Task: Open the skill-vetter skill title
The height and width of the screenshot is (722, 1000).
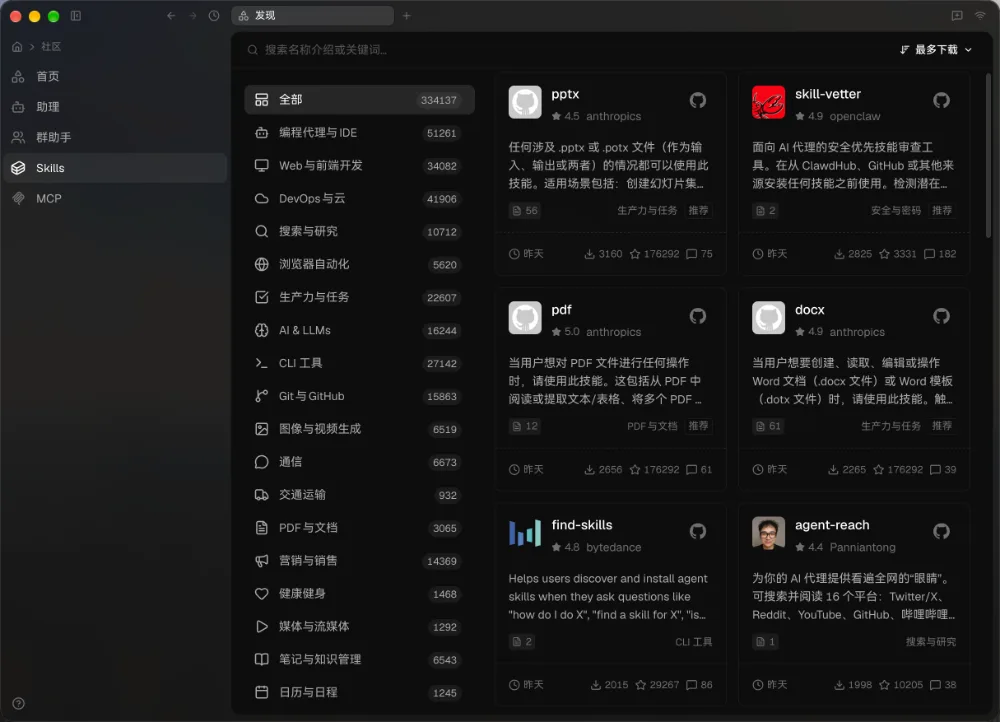Action: tap(828, 94)
